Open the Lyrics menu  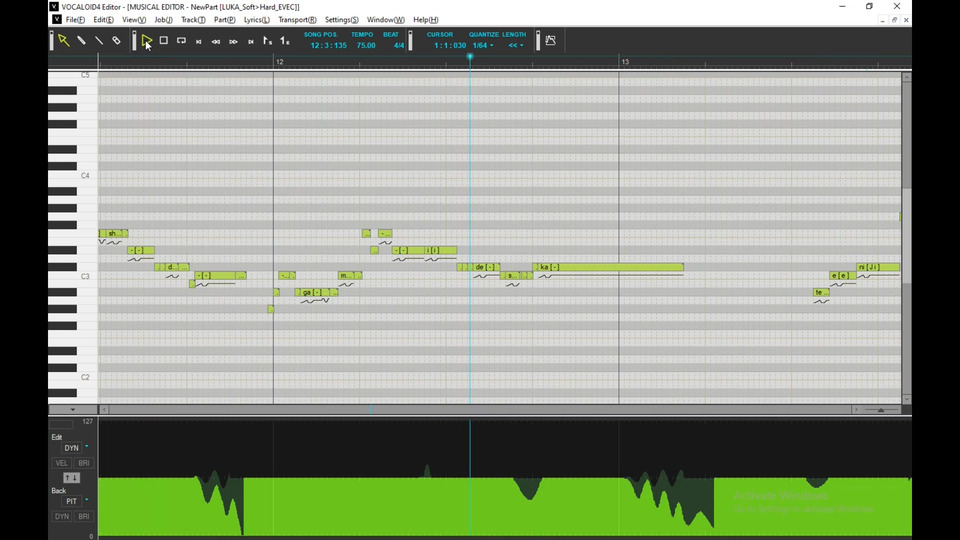[257, 20]
